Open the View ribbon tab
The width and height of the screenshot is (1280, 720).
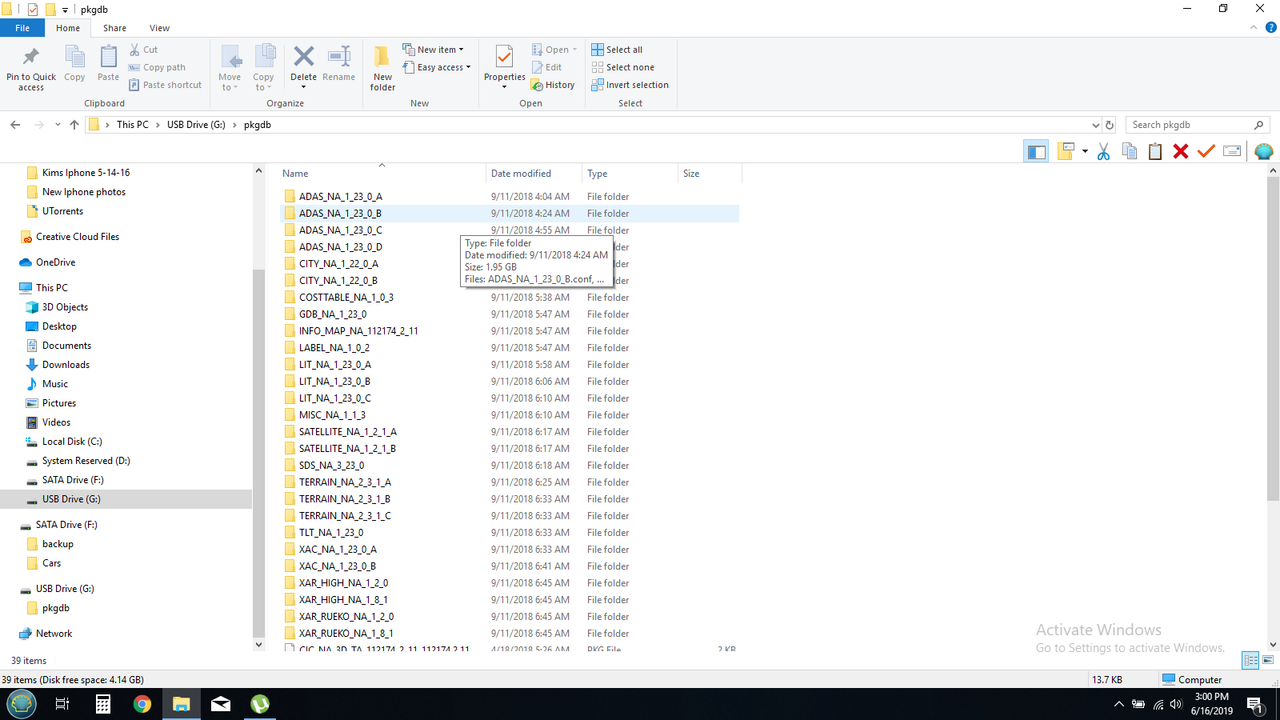(159, 28)
